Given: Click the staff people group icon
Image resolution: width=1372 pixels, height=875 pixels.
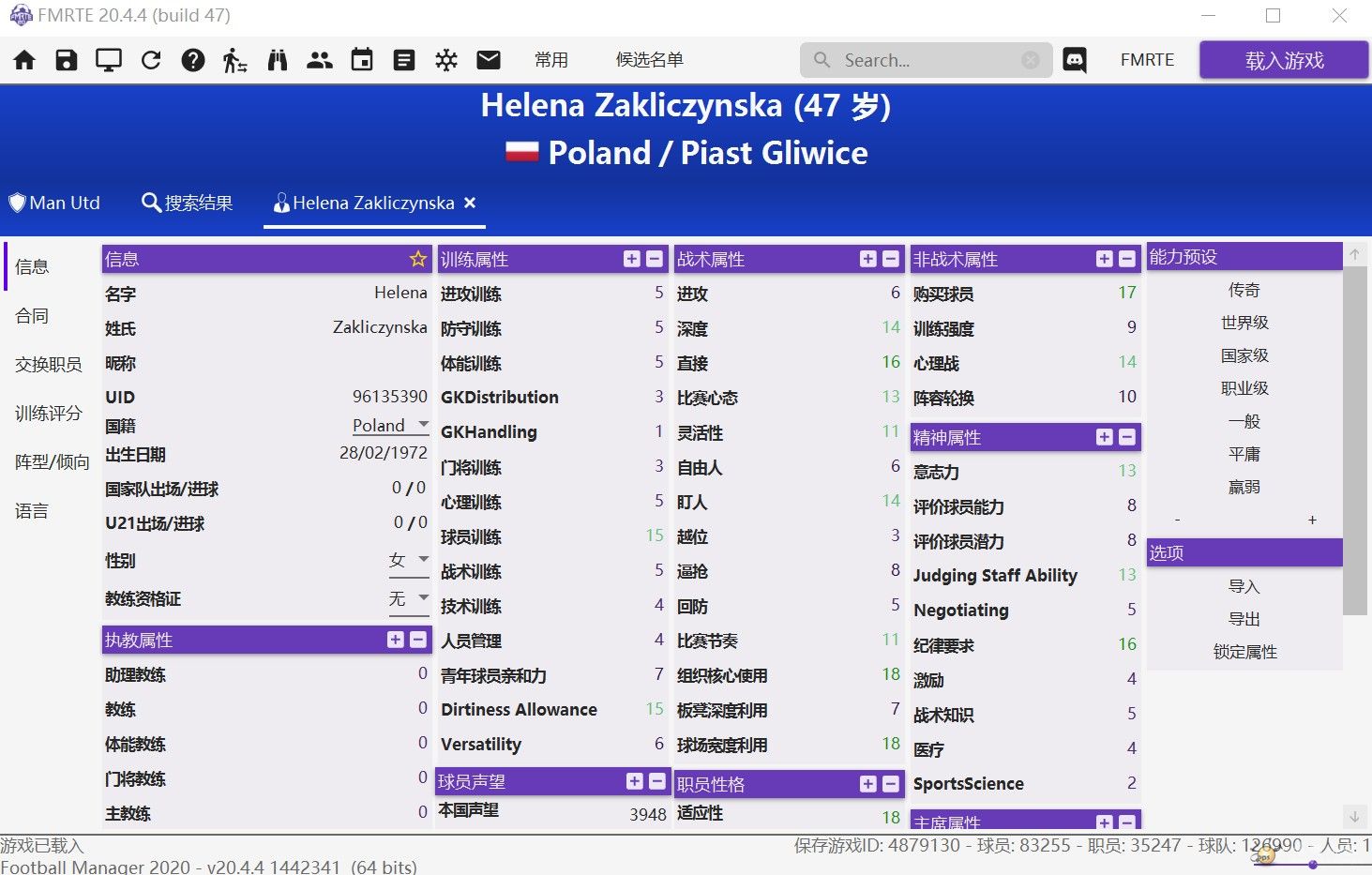Looking at the screenshot, I should [320, 60].
